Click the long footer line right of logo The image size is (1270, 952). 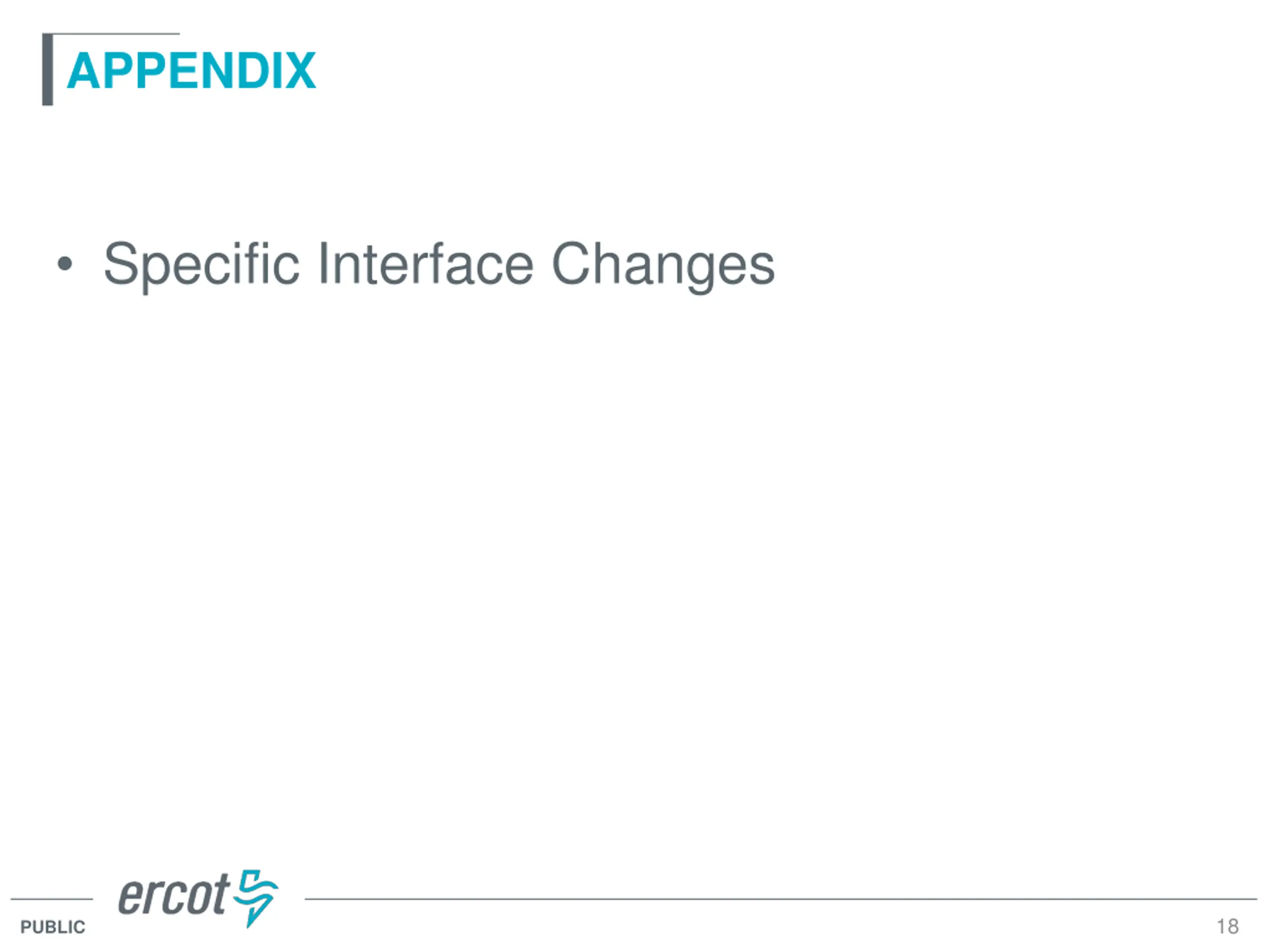pos(781,899)
